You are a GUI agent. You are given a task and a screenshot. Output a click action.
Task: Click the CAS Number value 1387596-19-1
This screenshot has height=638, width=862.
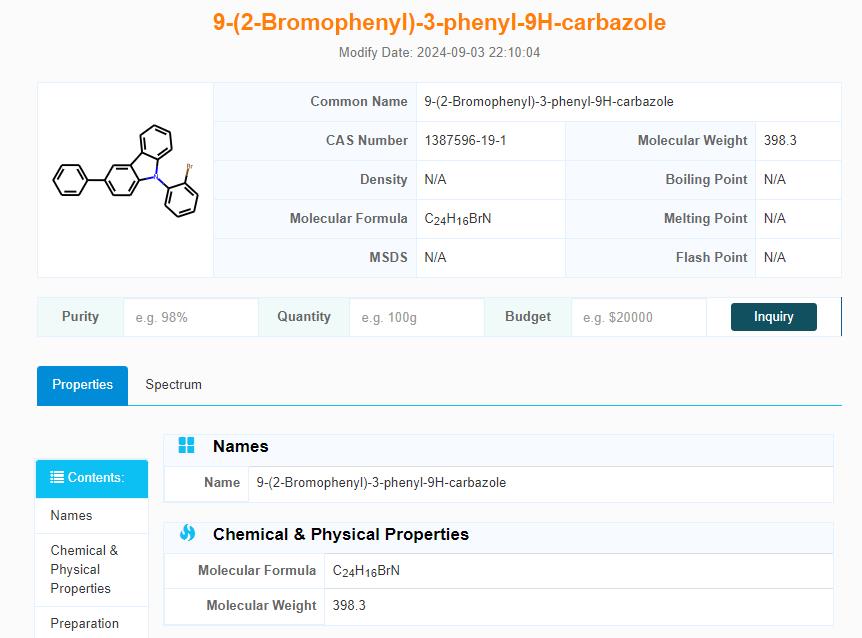click(465, 140)
